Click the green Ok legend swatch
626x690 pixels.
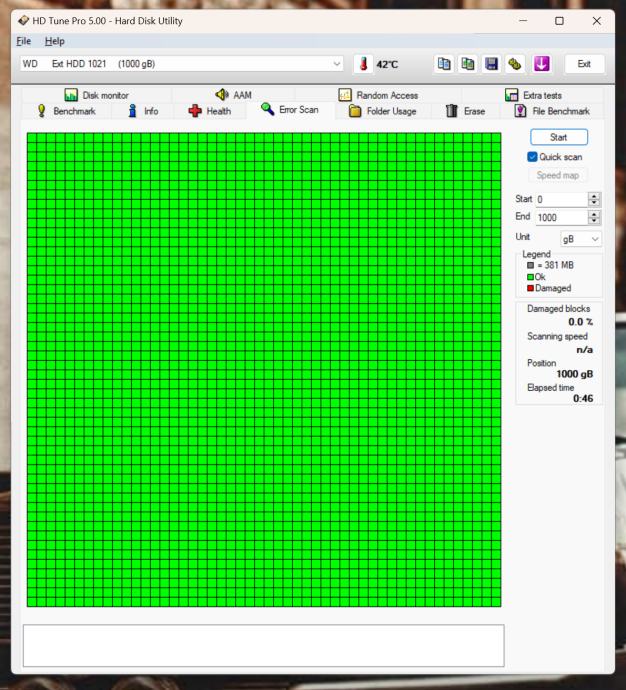[530, 277]
